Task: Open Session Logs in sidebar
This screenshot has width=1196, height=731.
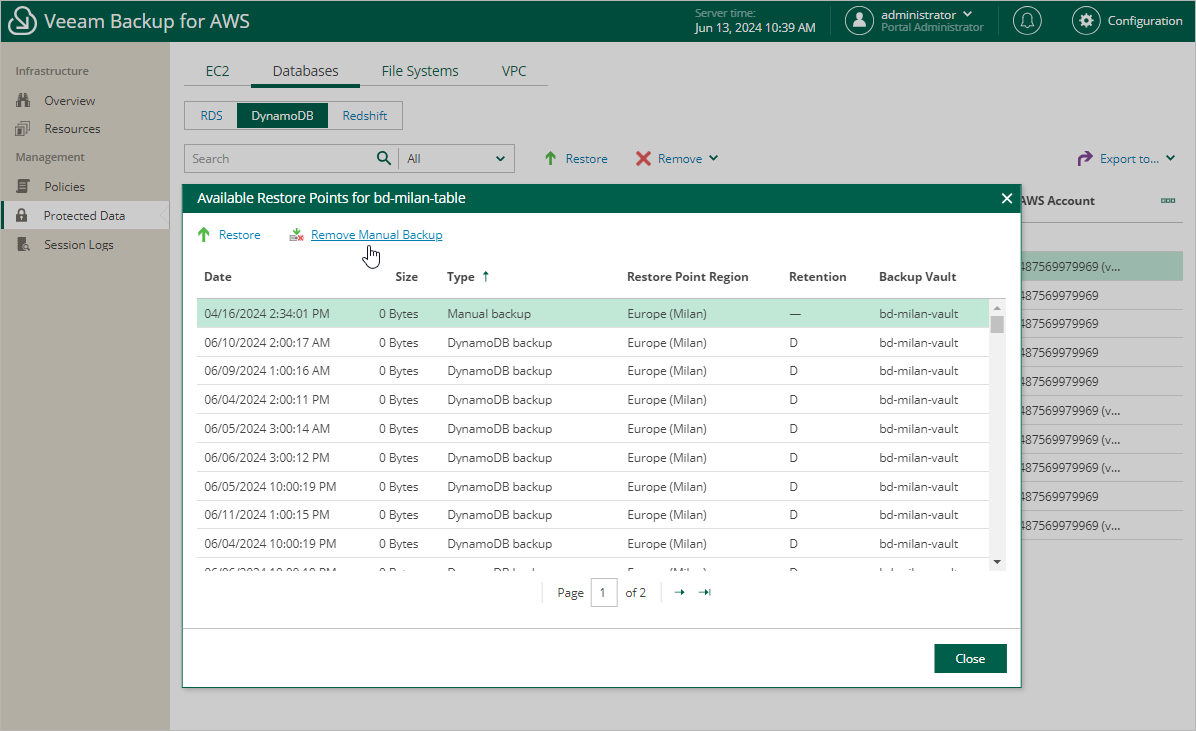Action: click(79, 244)
